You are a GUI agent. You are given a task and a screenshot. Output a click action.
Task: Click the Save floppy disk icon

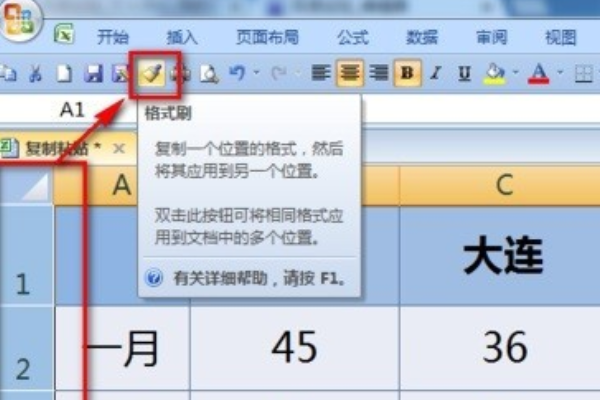[93, 73]
